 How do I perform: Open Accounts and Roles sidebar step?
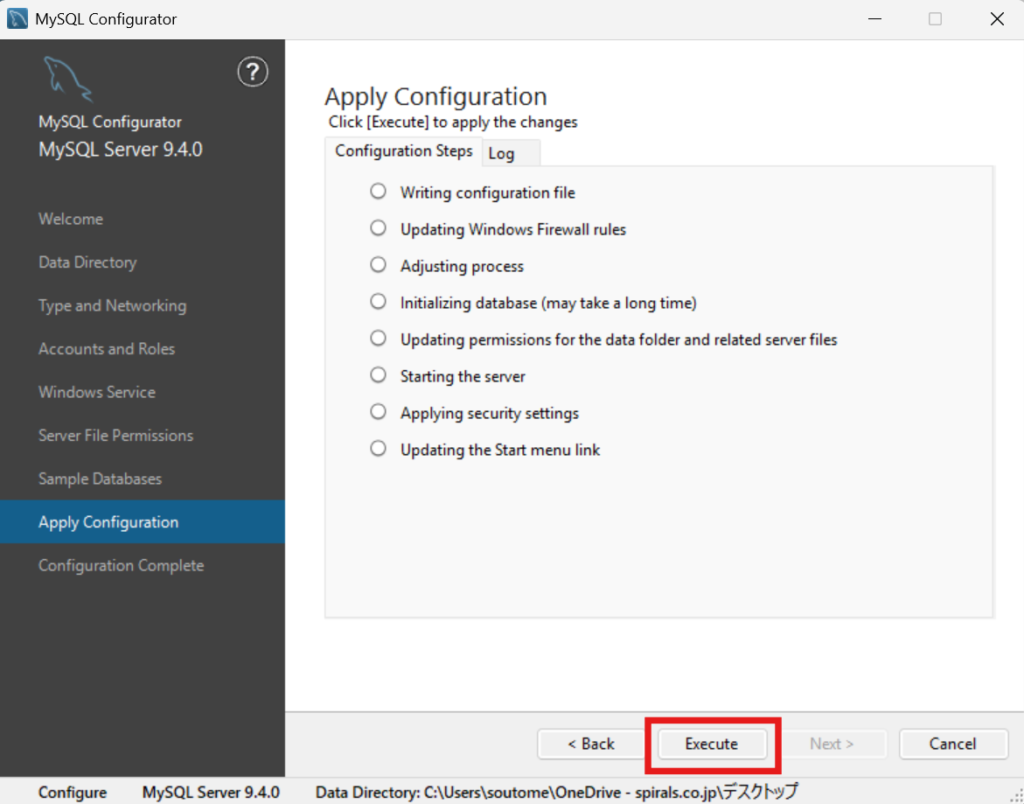pos(106,349)
